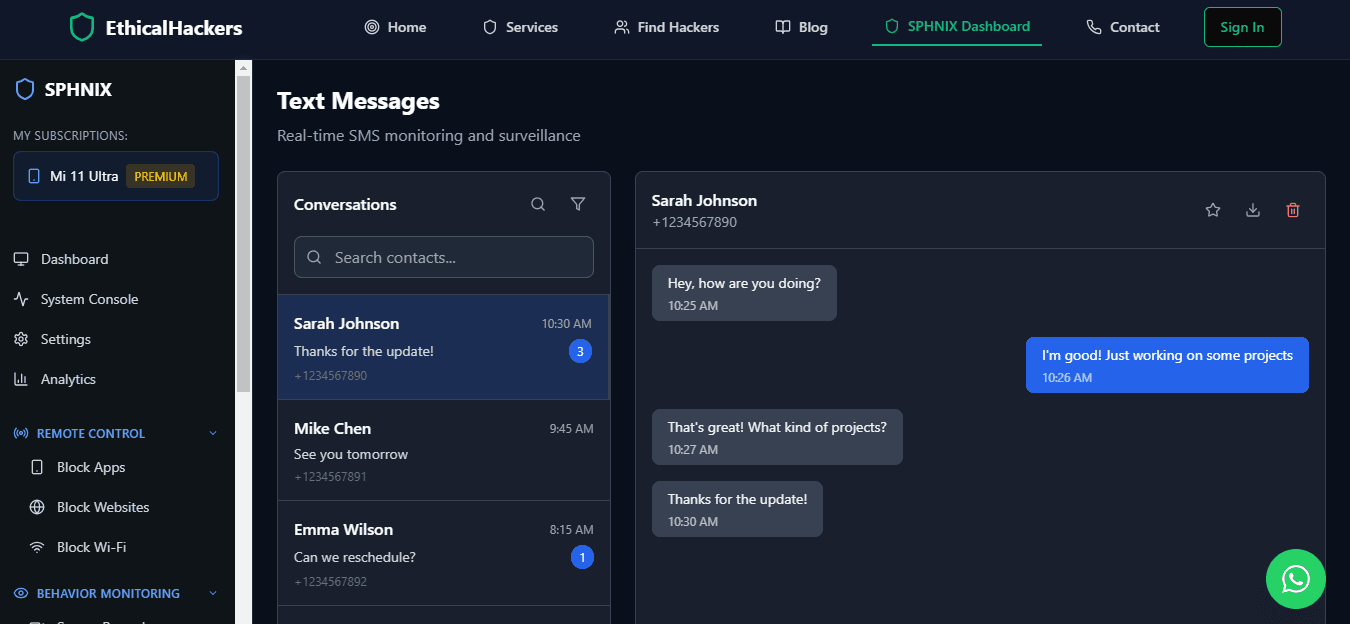
Task: Download the Sarah Johnson conversation
Action: (x=1253, y=210)
